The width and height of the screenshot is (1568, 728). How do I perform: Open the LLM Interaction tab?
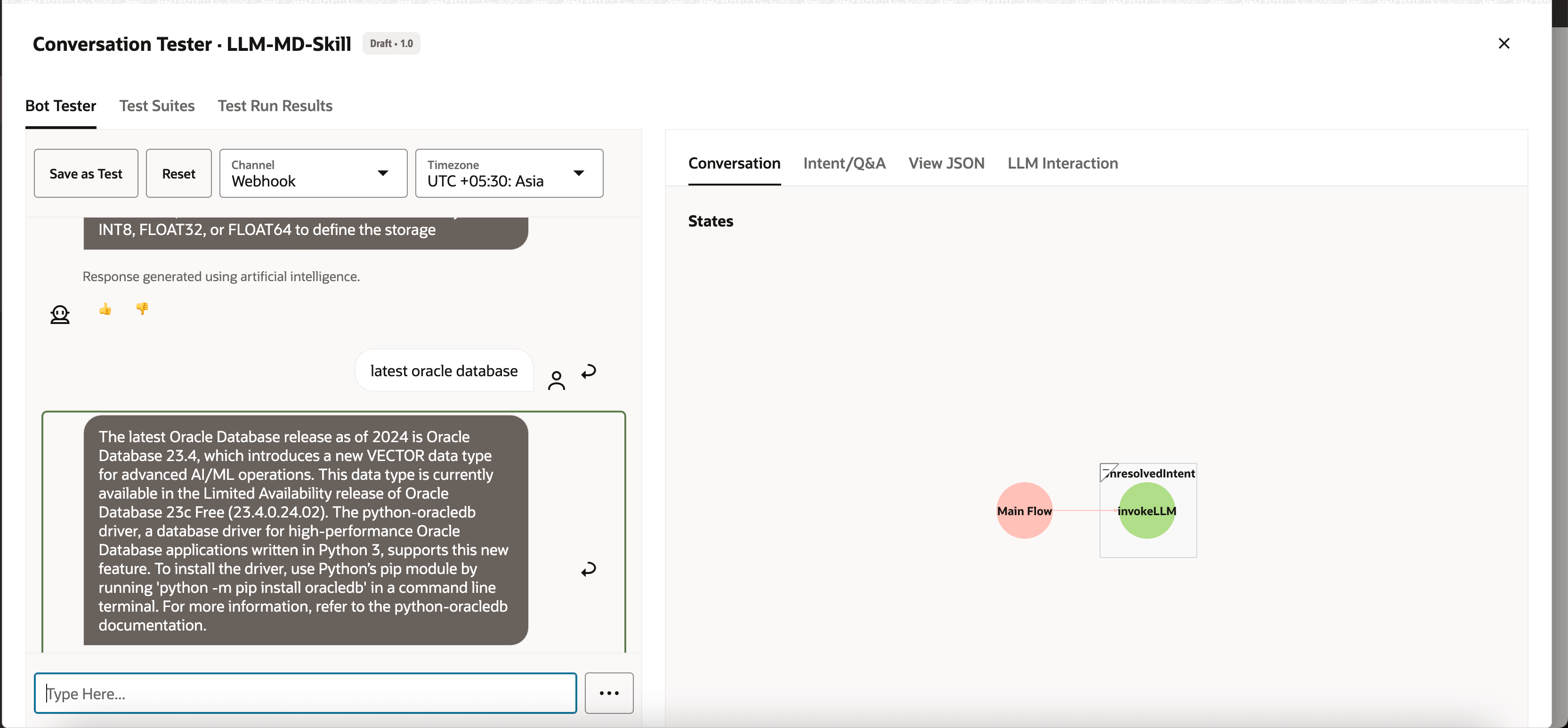point(1062,163)
